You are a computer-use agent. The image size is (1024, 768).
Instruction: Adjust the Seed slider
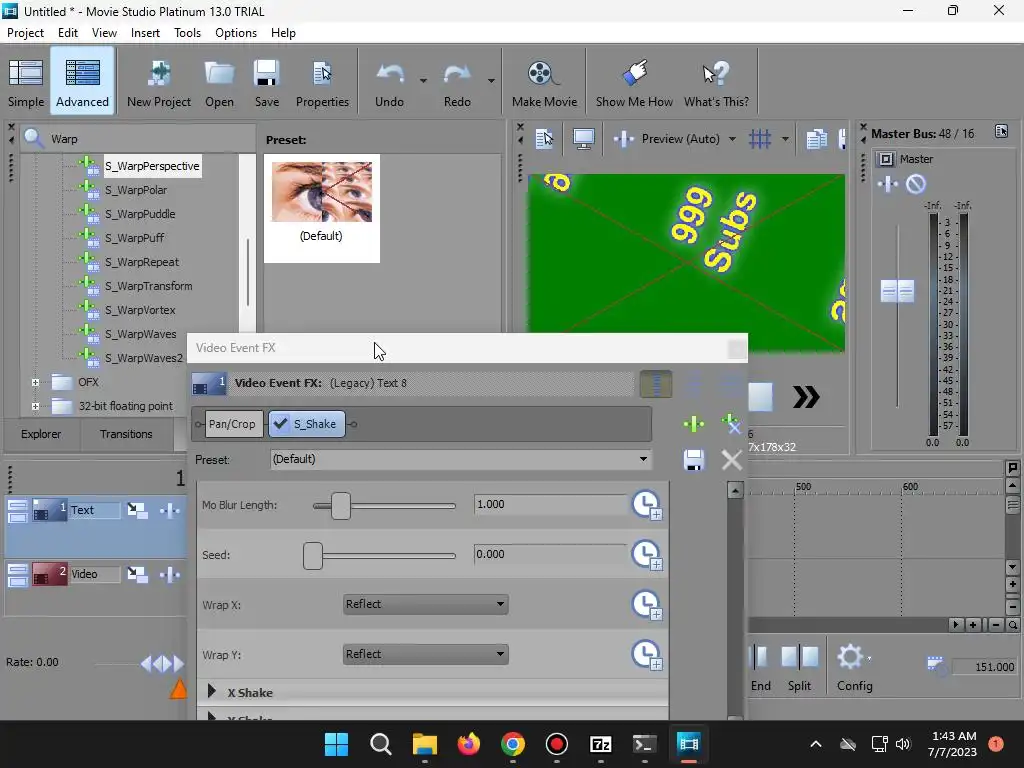(x=313, y=556)
